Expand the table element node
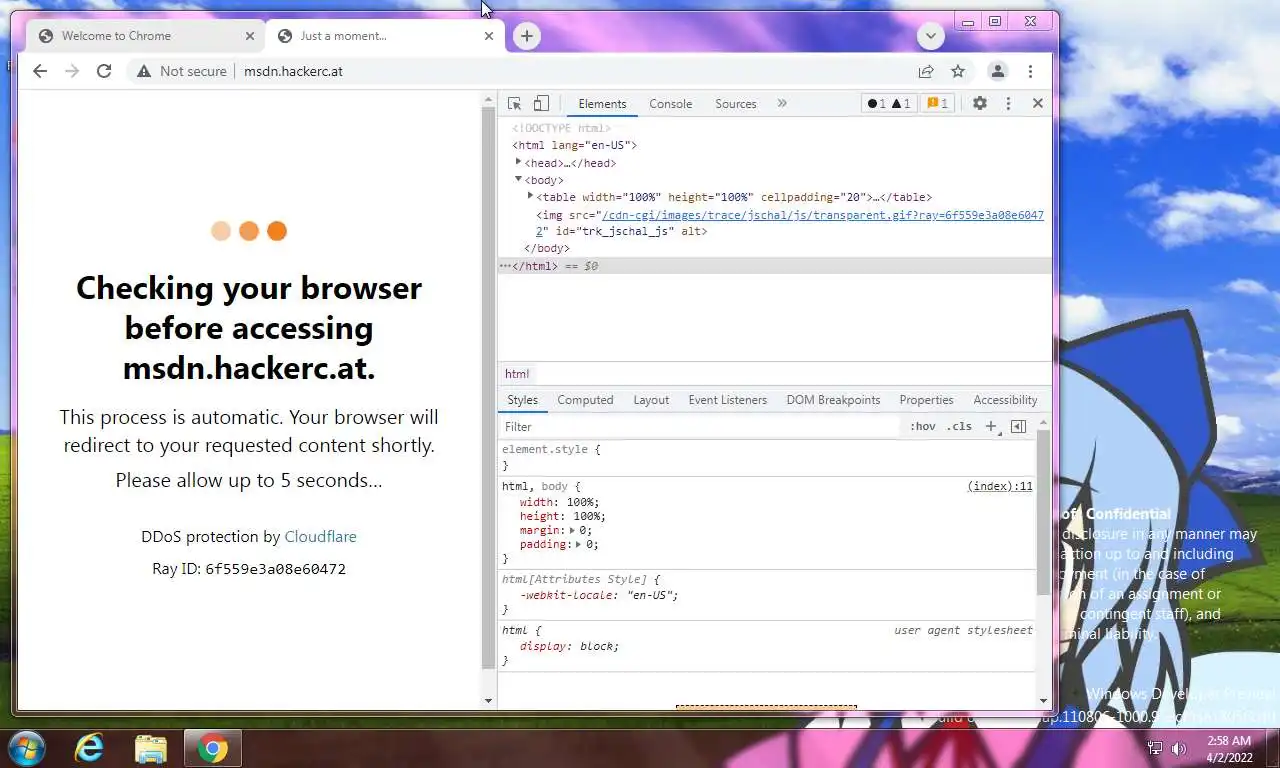This screenshot has height=768, width=1280. [x=530, y=196]
